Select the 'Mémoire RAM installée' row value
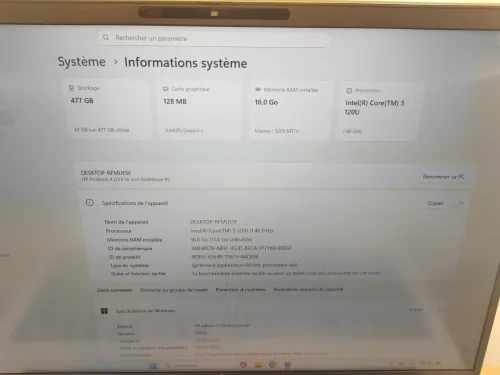This screenshot has width=500, height=375. click(x=221, y=239)
